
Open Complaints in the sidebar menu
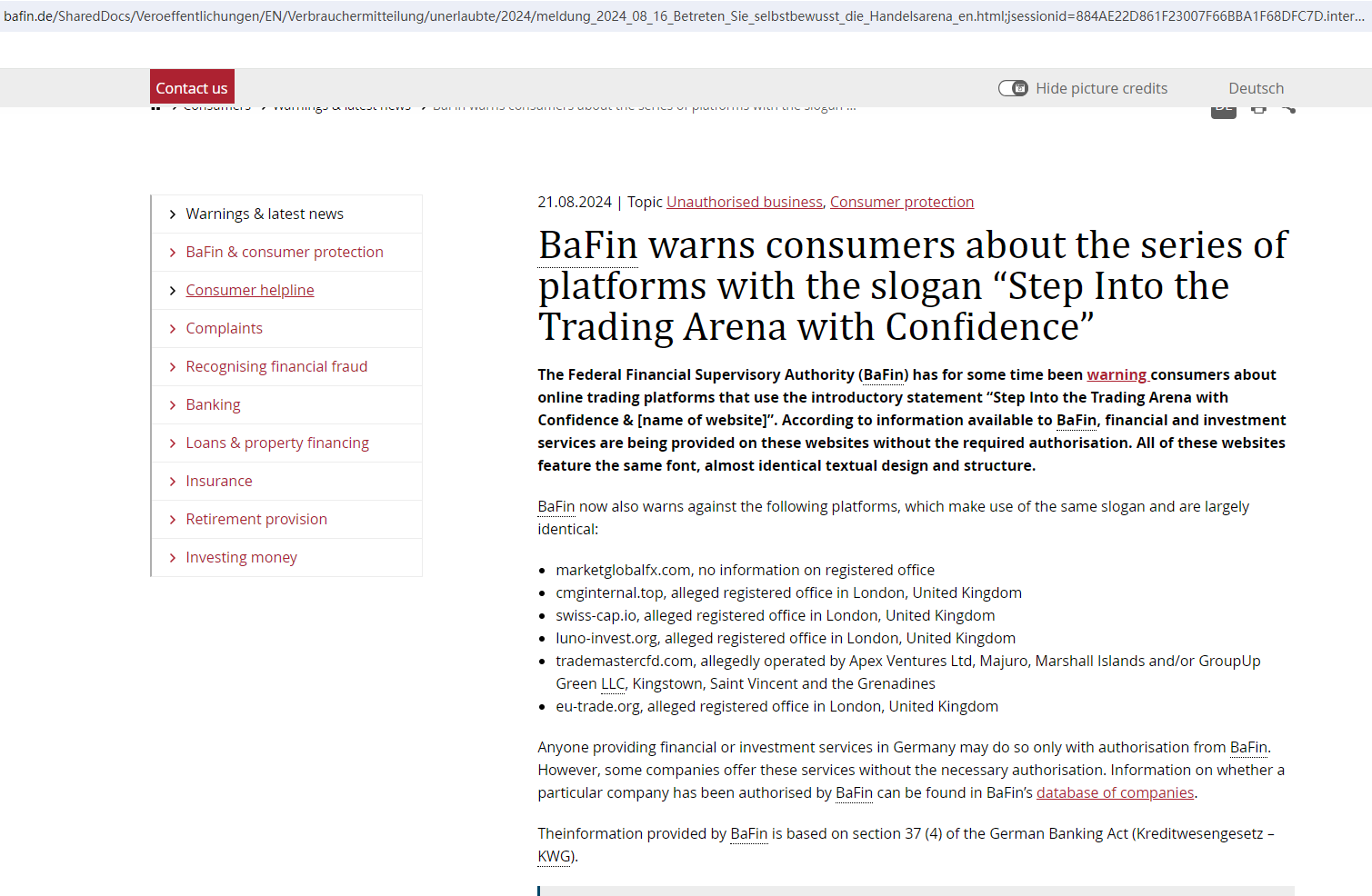pyautogui.click(x=224, y=328)
